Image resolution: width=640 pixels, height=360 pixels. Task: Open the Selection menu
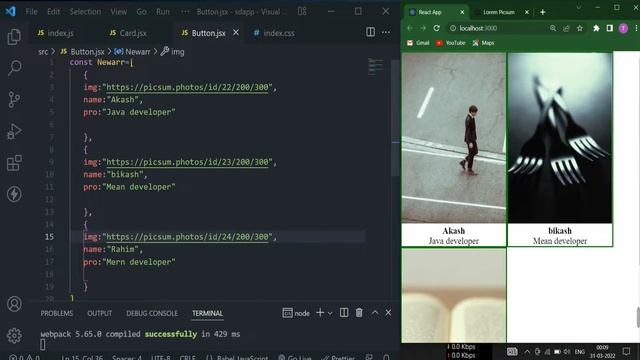(85, 12)
